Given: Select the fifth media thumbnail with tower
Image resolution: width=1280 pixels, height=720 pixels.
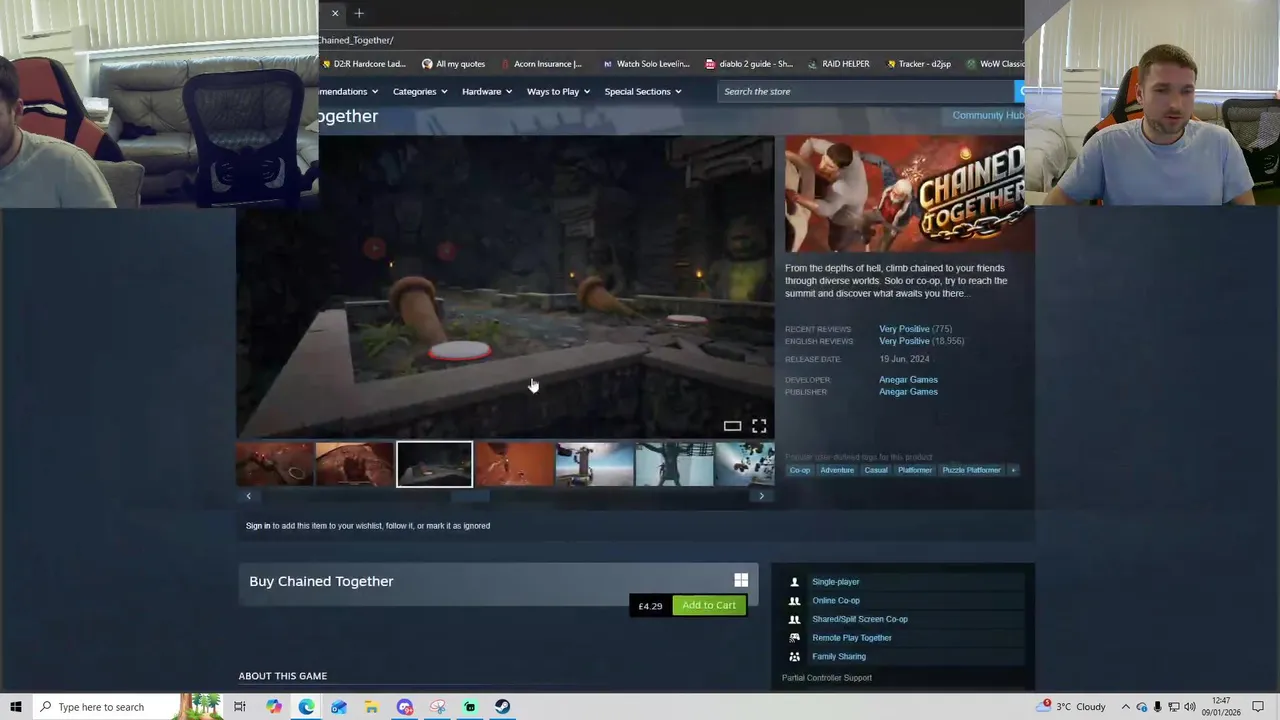Looking at the screenshot, I should (594, 465).
